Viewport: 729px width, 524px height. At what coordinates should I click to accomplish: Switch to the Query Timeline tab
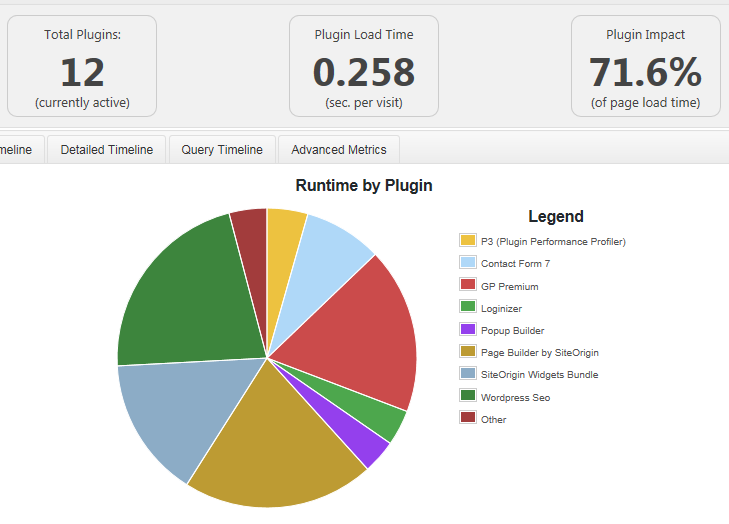(222, 150)
